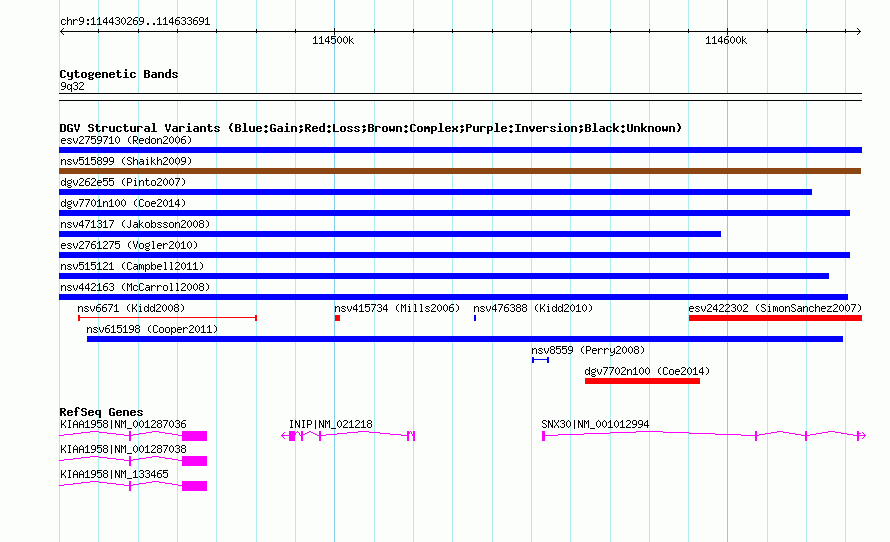Select the KIAA1958 NM_133465 large exon block
This screenshot has height=542, width=890.
tap(195, 486)
